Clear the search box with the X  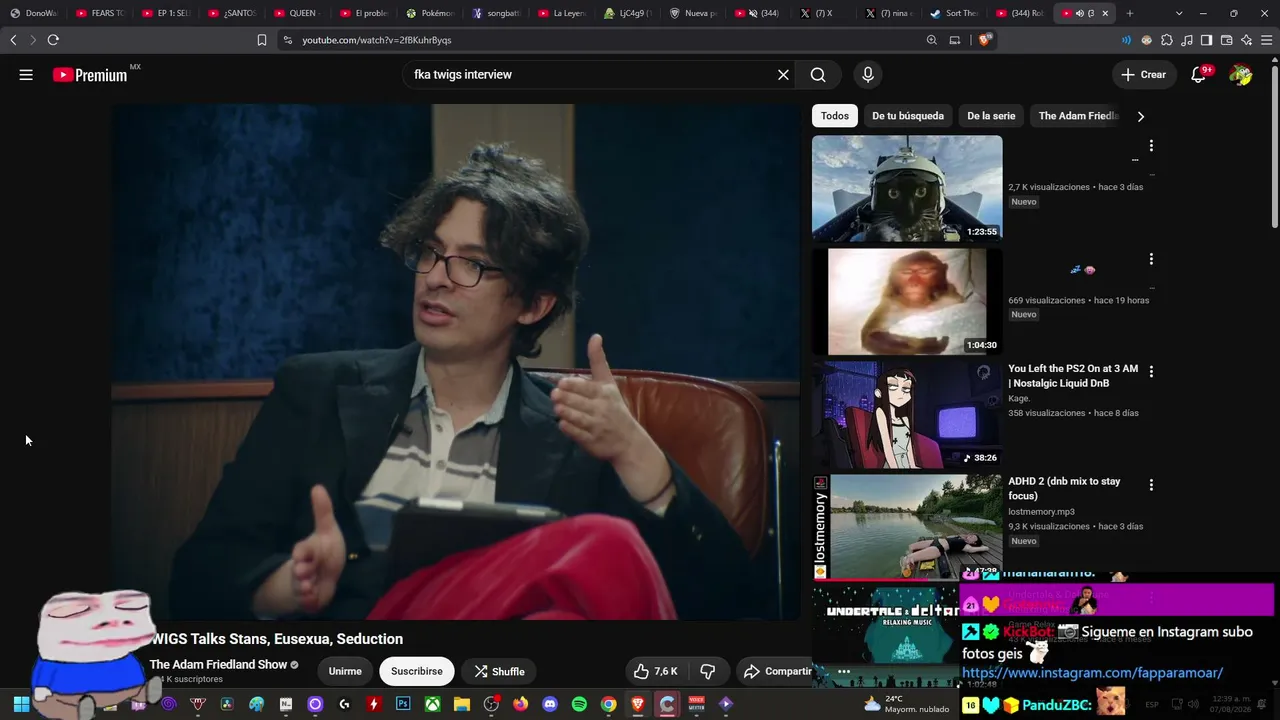pyautogui.click(x=783, y=75)
